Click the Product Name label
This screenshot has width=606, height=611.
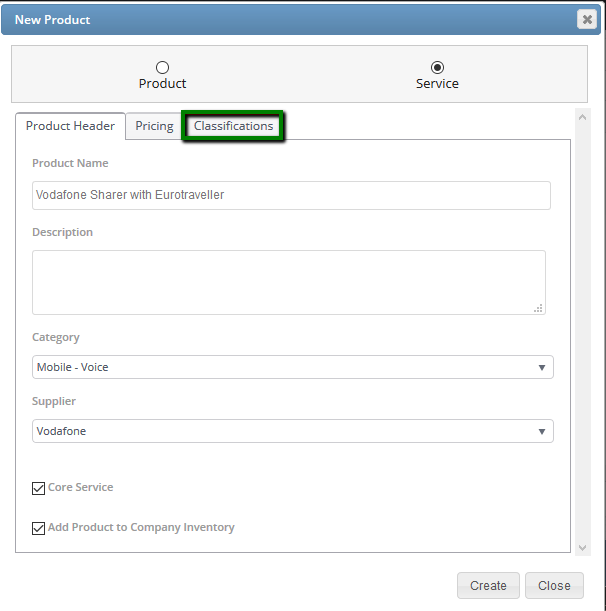70,163
